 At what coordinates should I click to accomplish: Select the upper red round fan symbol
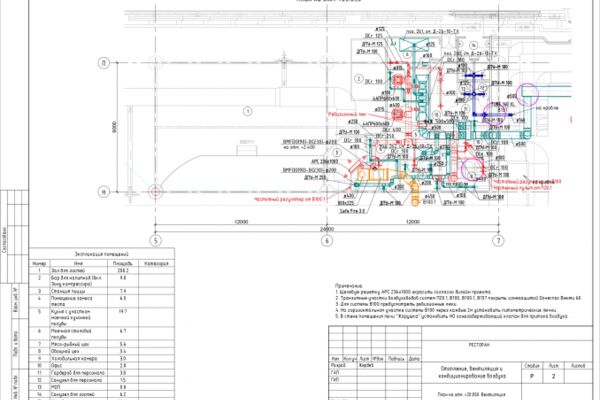click(x=398, y=80)
